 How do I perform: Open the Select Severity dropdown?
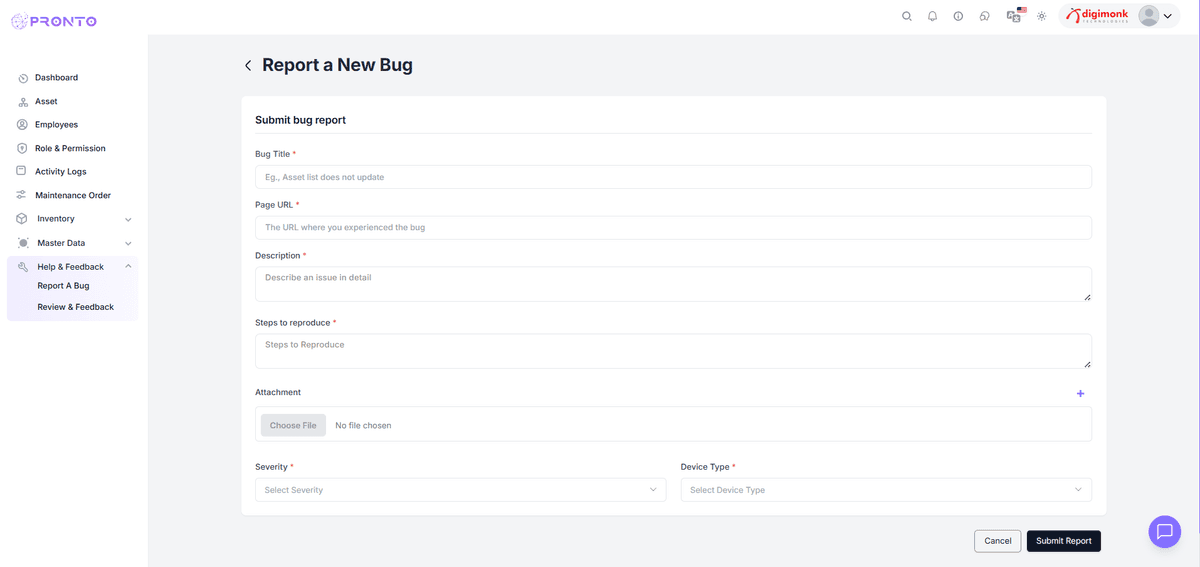[460, 490]
